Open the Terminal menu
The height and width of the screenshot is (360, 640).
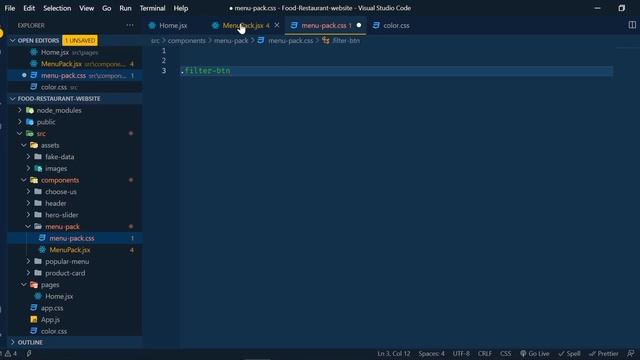pos(152,8)
